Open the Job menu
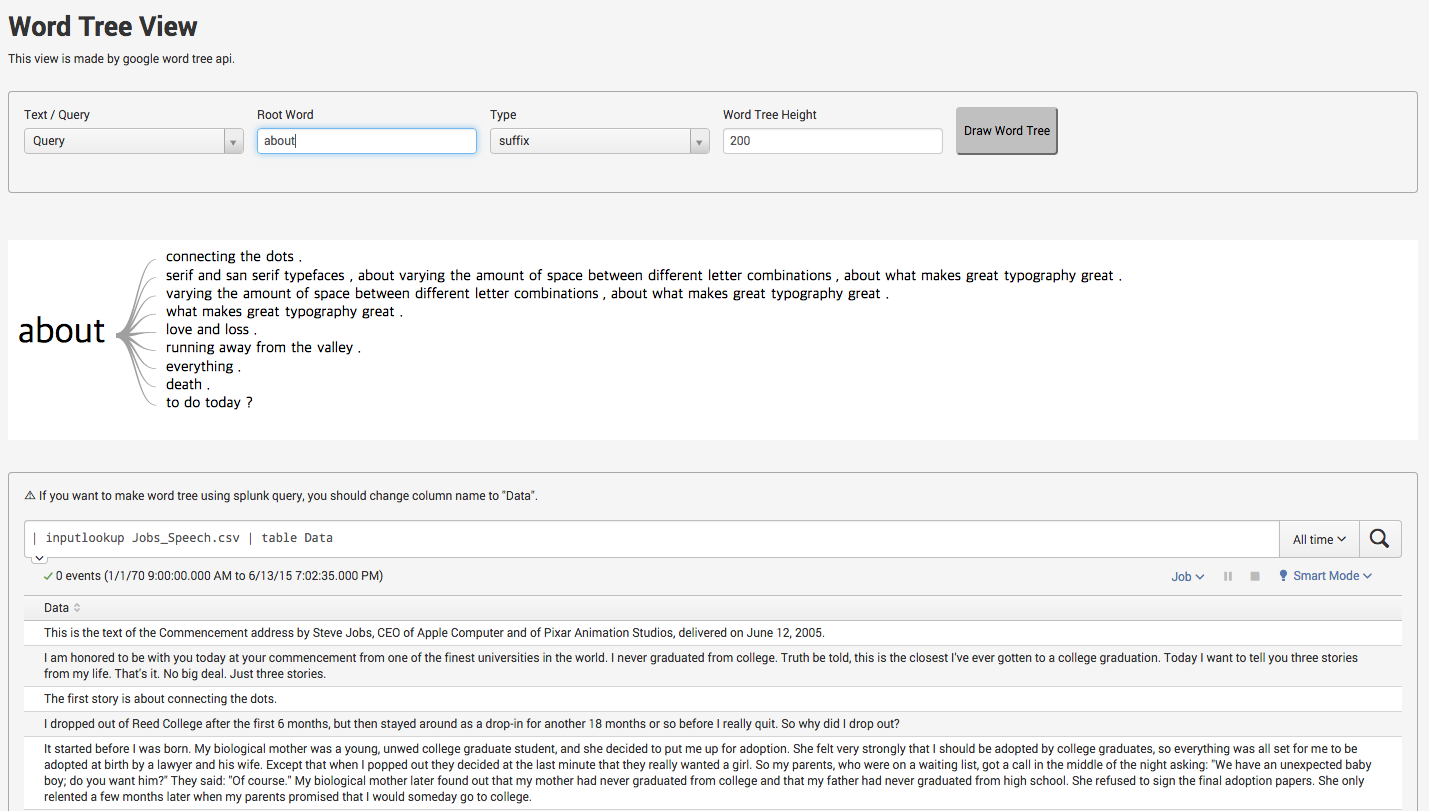The height and width of the screenshot is (811, 1429). (1187, 576)
